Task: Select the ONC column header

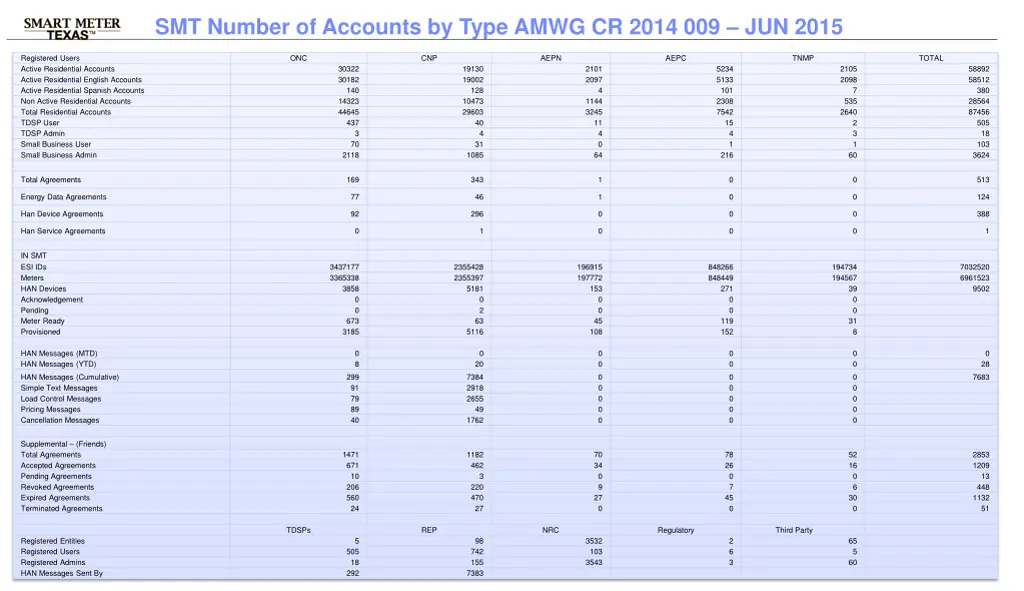Action: [x=298, y=58]
